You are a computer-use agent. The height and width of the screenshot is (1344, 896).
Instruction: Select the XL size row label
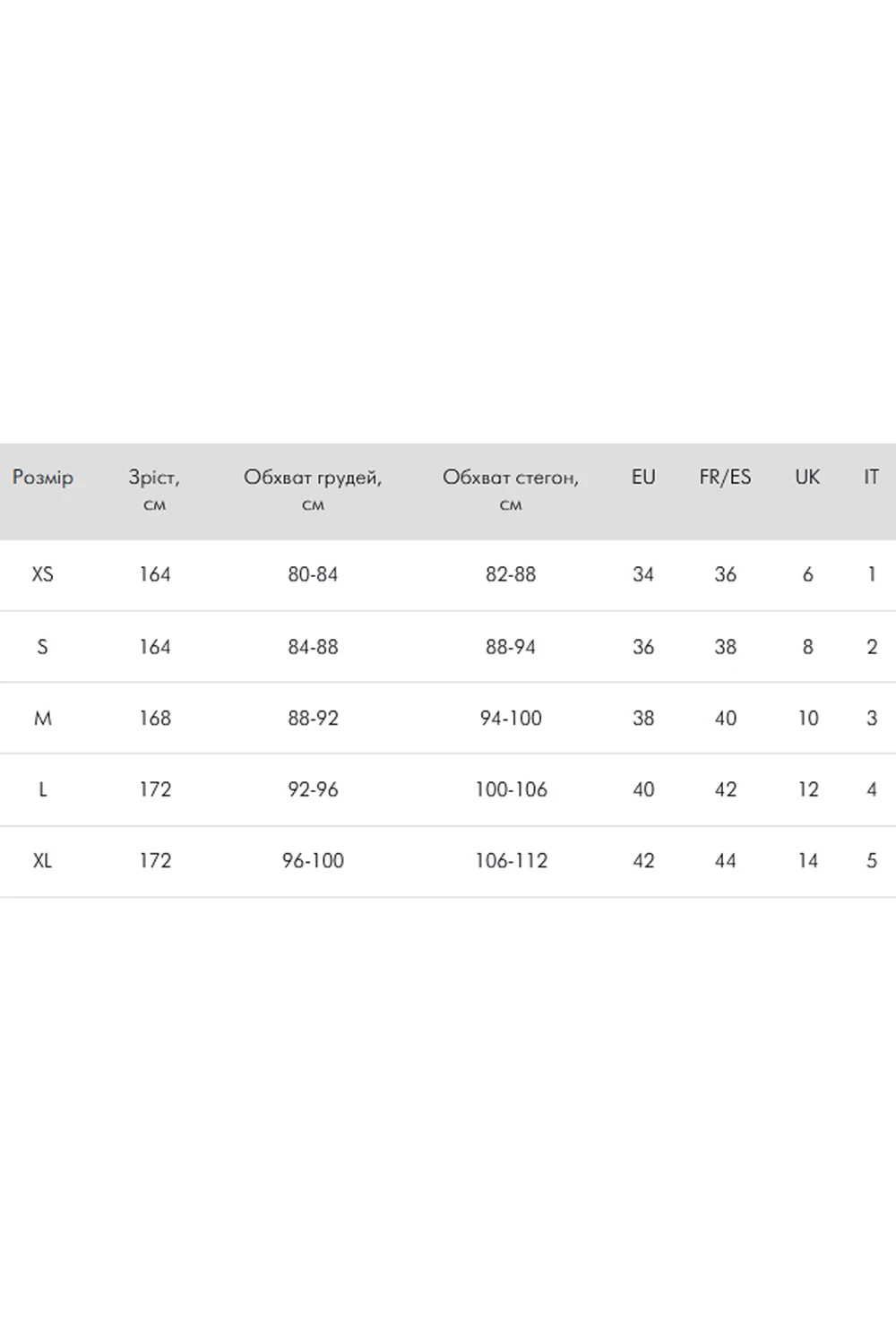(42, 861)
